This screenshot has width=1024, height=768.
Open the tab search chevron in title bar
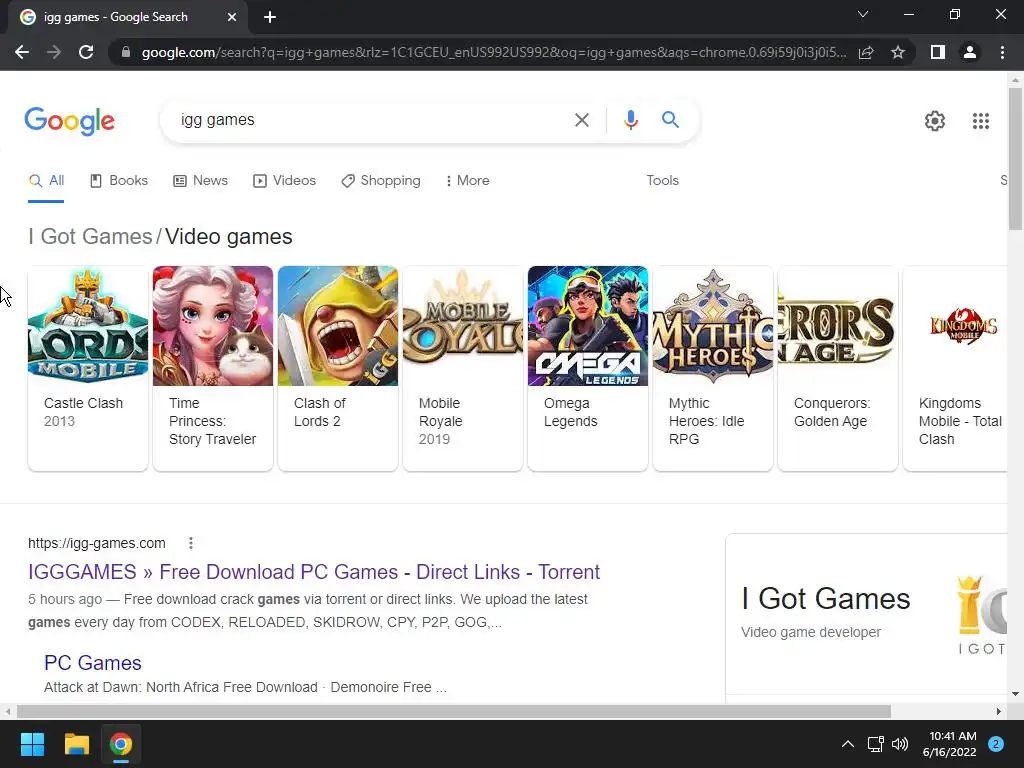tap(863, 14)
